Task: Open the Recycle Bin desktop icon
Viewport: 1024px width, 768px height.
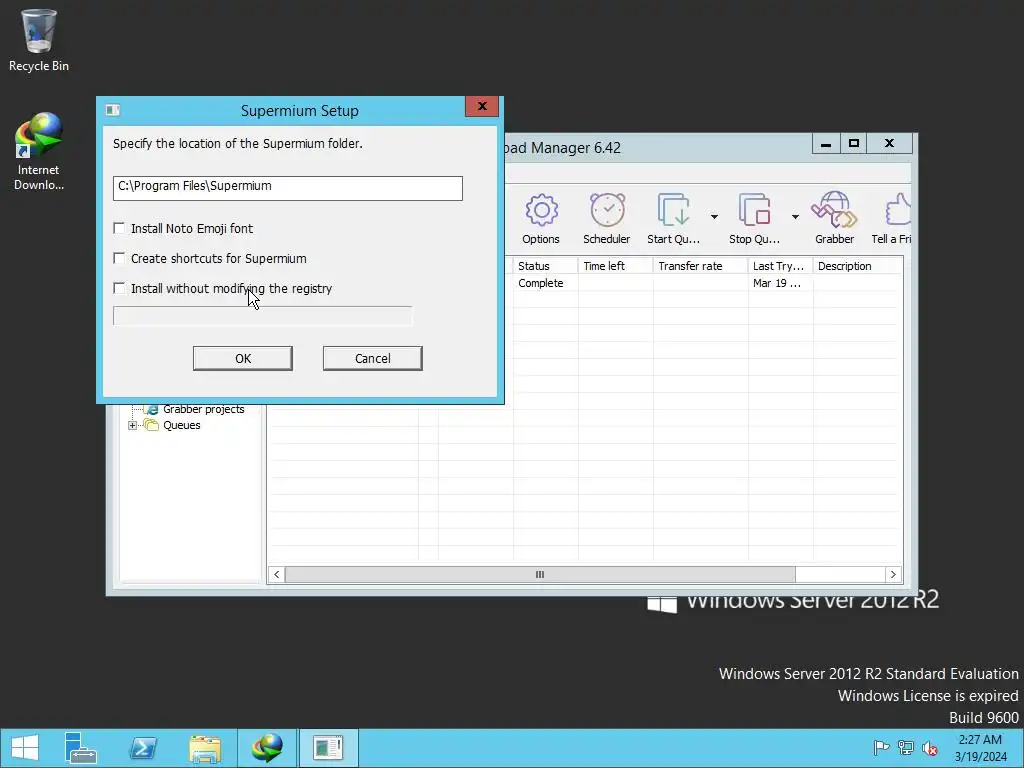Action: pos(39,40)
